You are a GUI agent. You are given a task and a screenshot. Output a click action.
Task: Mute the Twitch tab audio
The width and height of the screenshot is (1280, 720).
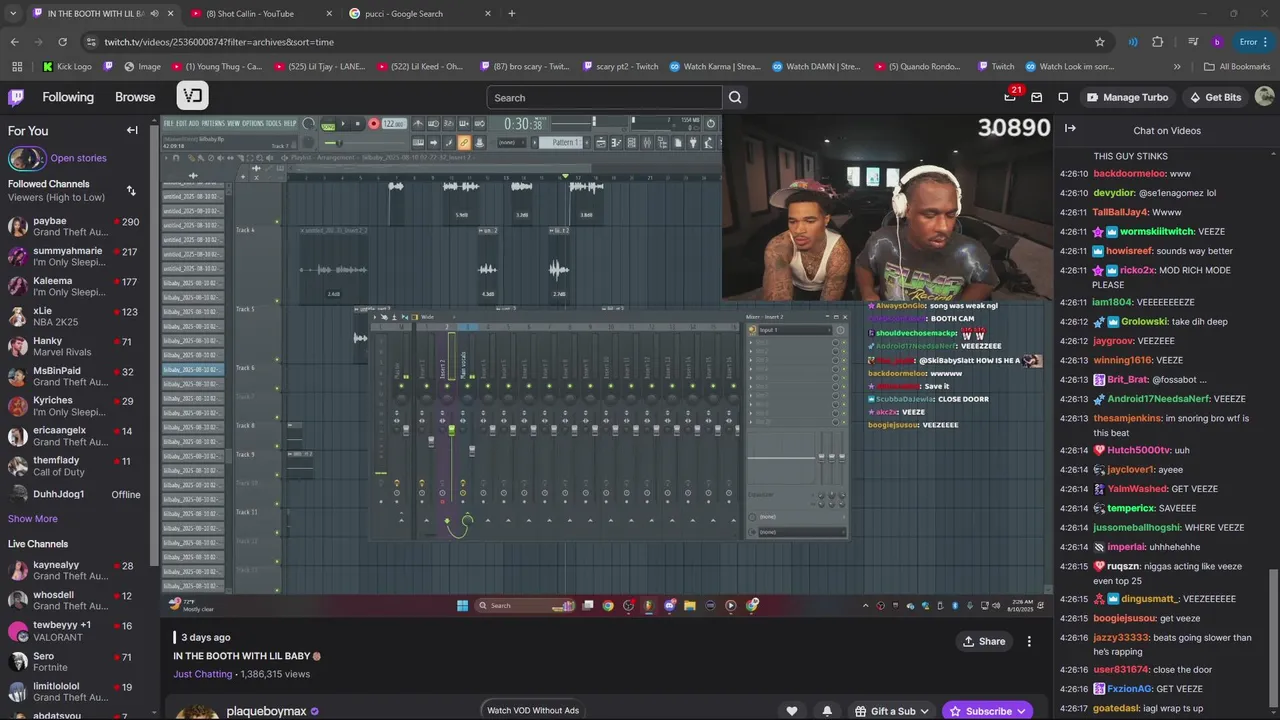154,14
